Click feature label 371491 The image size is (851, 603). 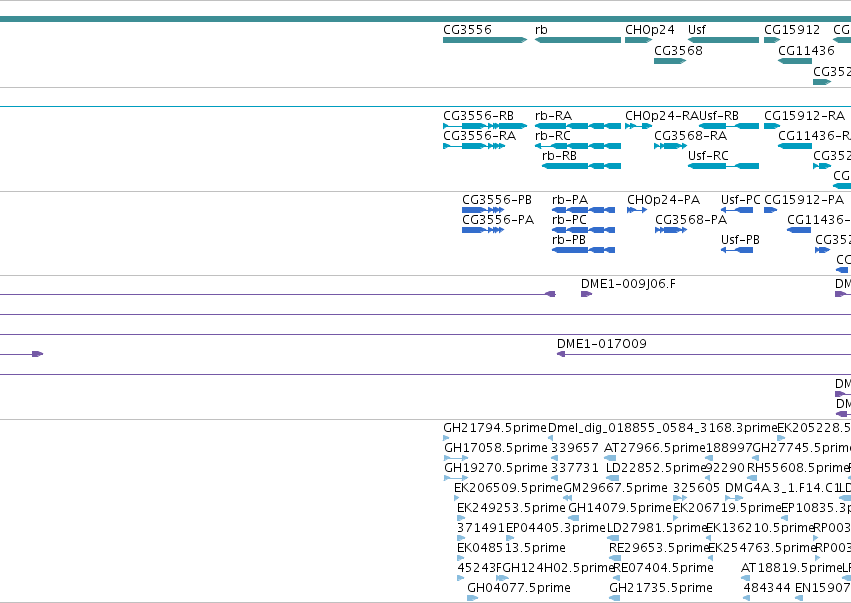click(481, 528)
